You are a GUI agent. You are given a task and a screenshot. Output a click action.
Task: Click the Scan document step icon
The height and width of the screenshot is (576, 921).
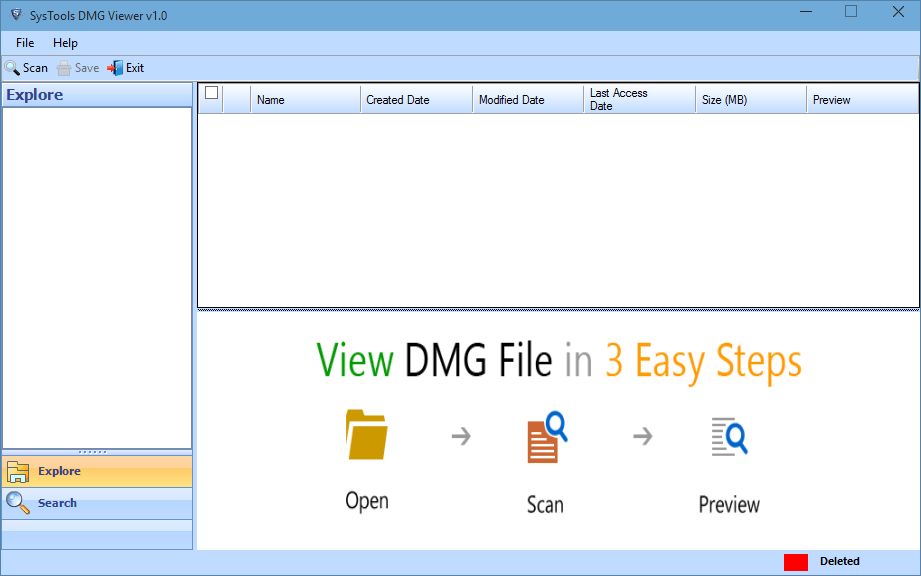[x=545, y=435]
